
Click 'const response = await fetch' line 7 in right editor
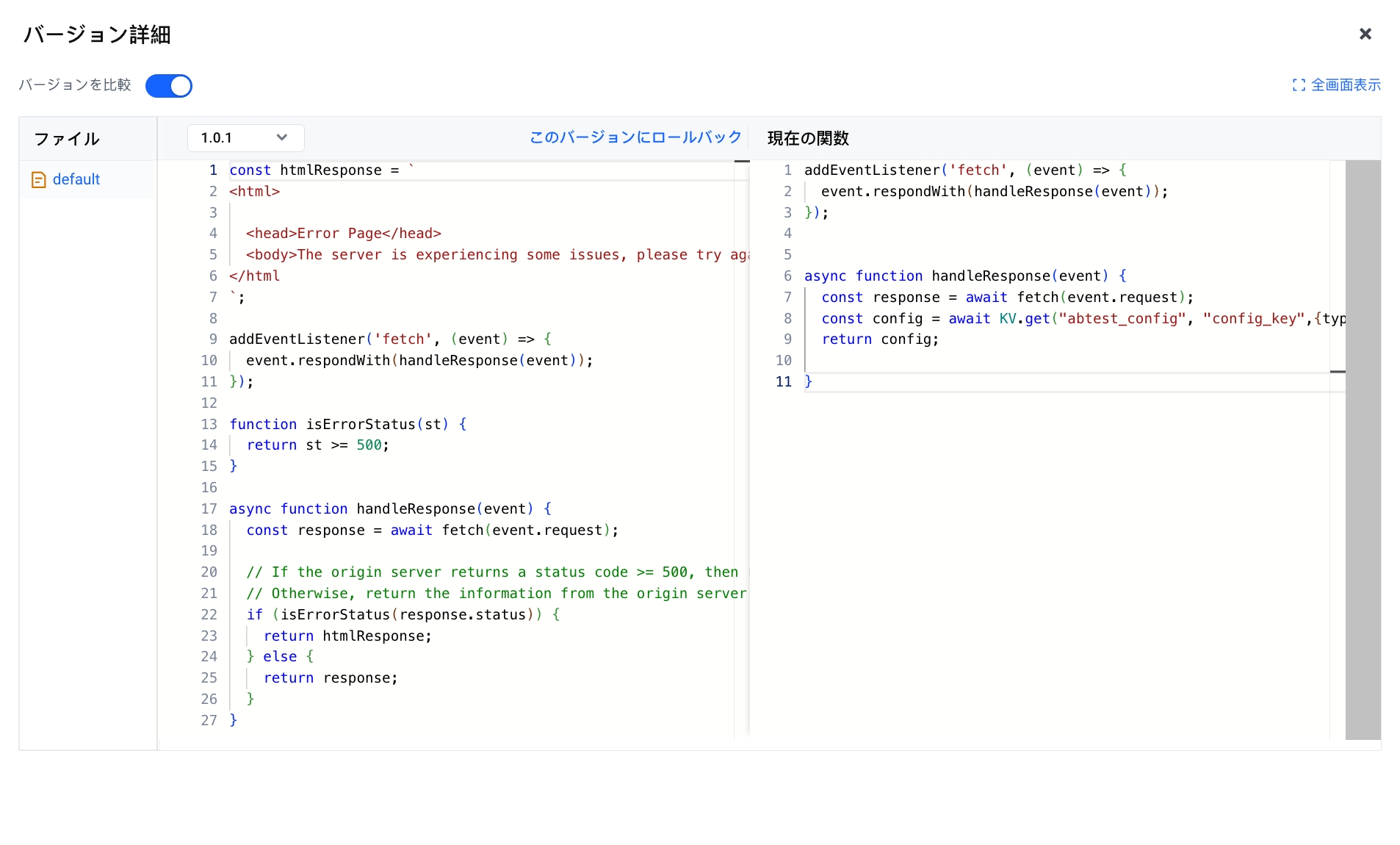pos(1008,297)
